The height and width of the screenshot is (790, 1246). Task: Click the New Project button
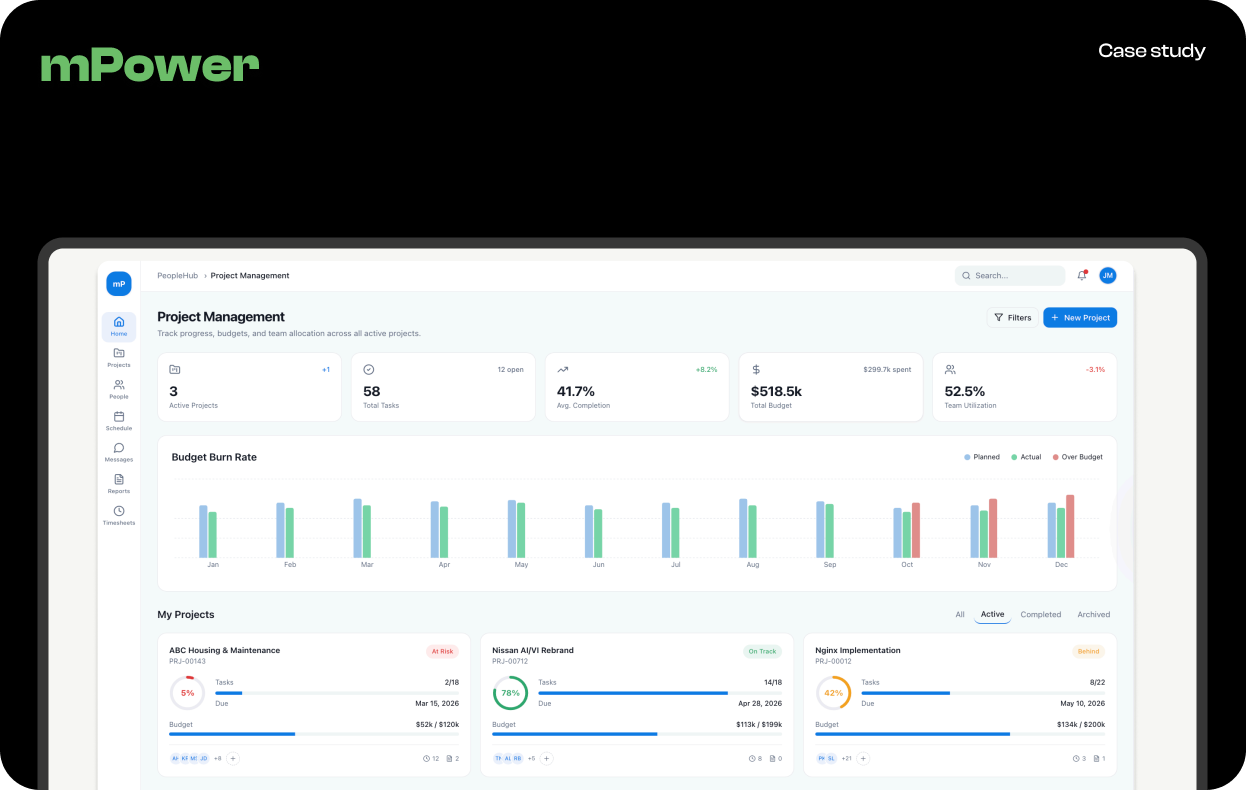coord(1080,317)
